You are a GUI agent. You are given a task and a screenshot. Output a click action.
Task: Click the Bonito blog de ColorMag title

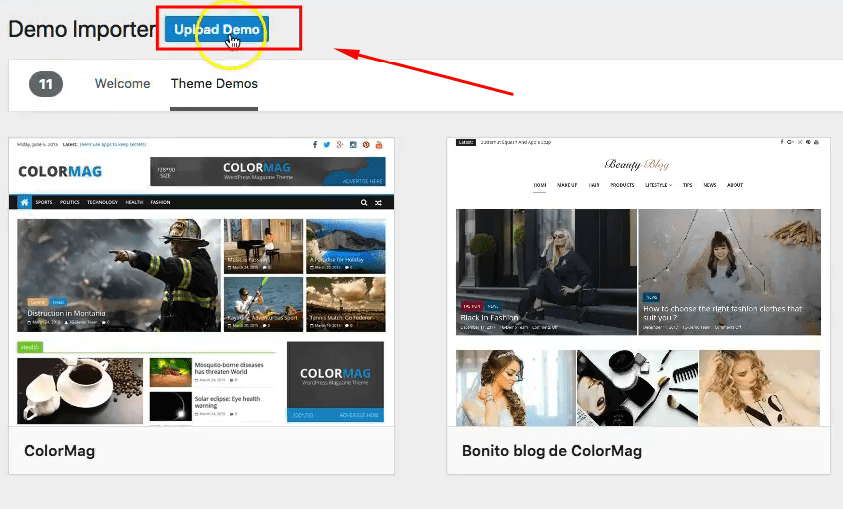[552, 450]
